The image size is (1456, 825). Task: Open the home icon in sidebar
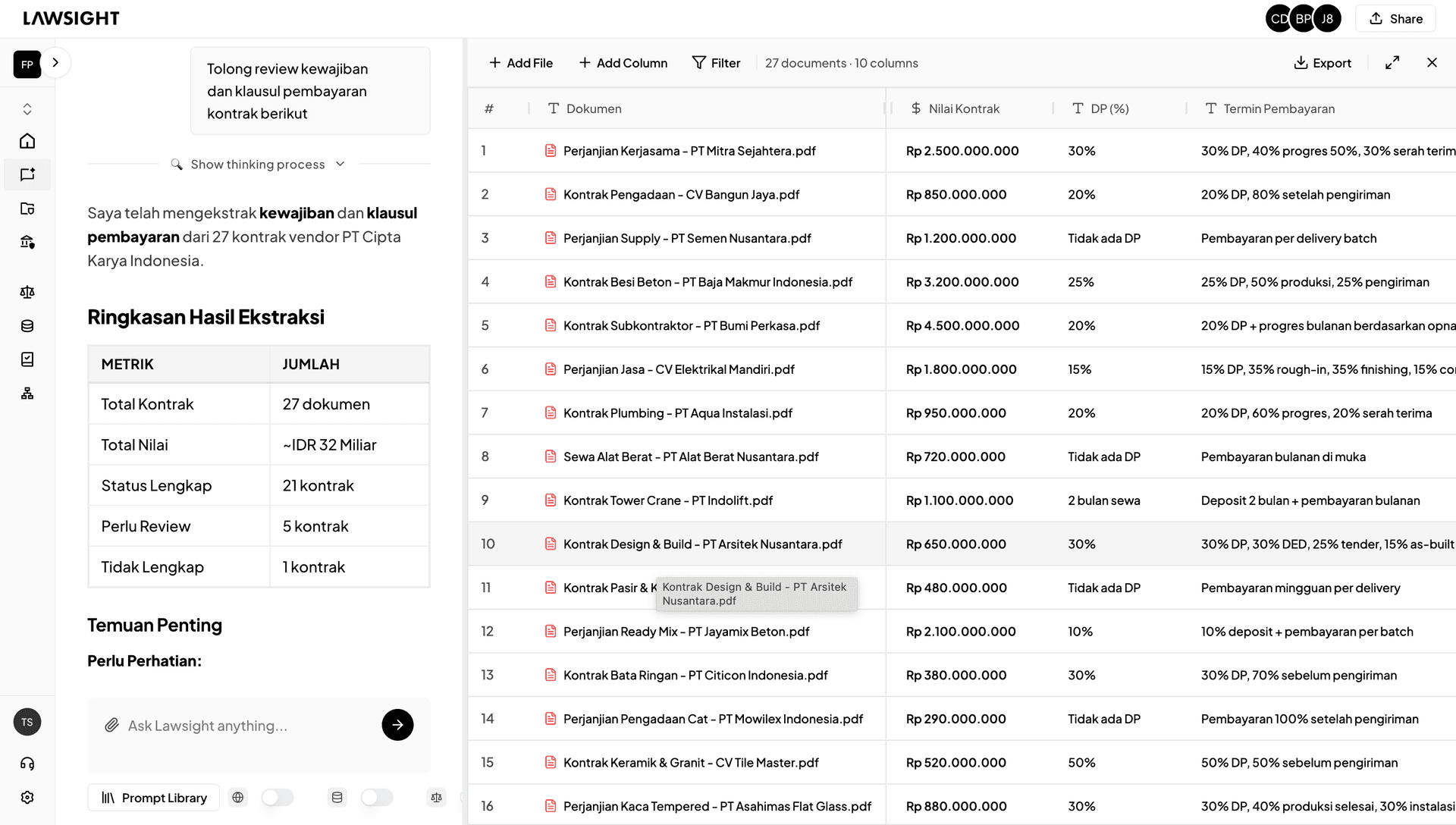click(x=27, y=141)
